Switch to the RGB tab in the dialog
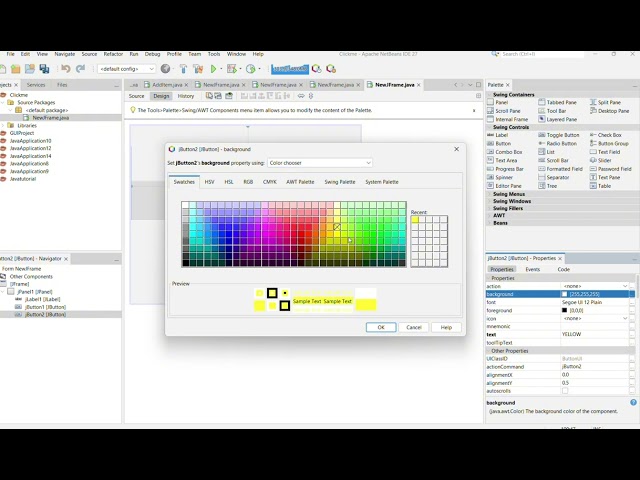Image resolution: width=640 pixels, height=480 pixels. (248, 182)
